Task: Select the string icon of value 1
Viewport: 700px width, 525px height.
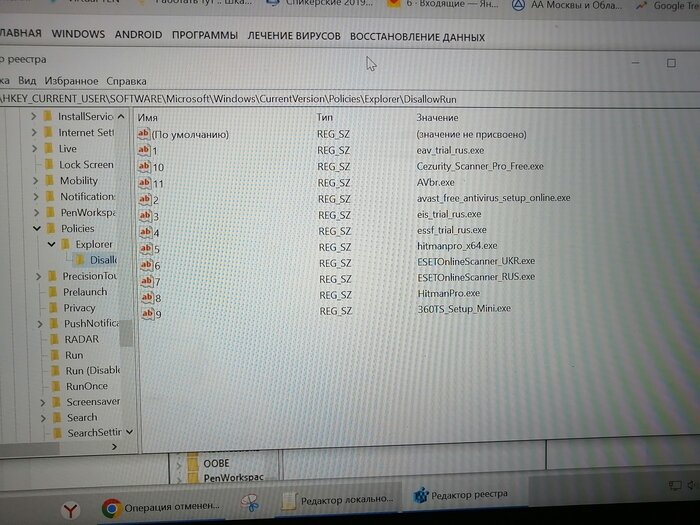Action: coord(143,150)
